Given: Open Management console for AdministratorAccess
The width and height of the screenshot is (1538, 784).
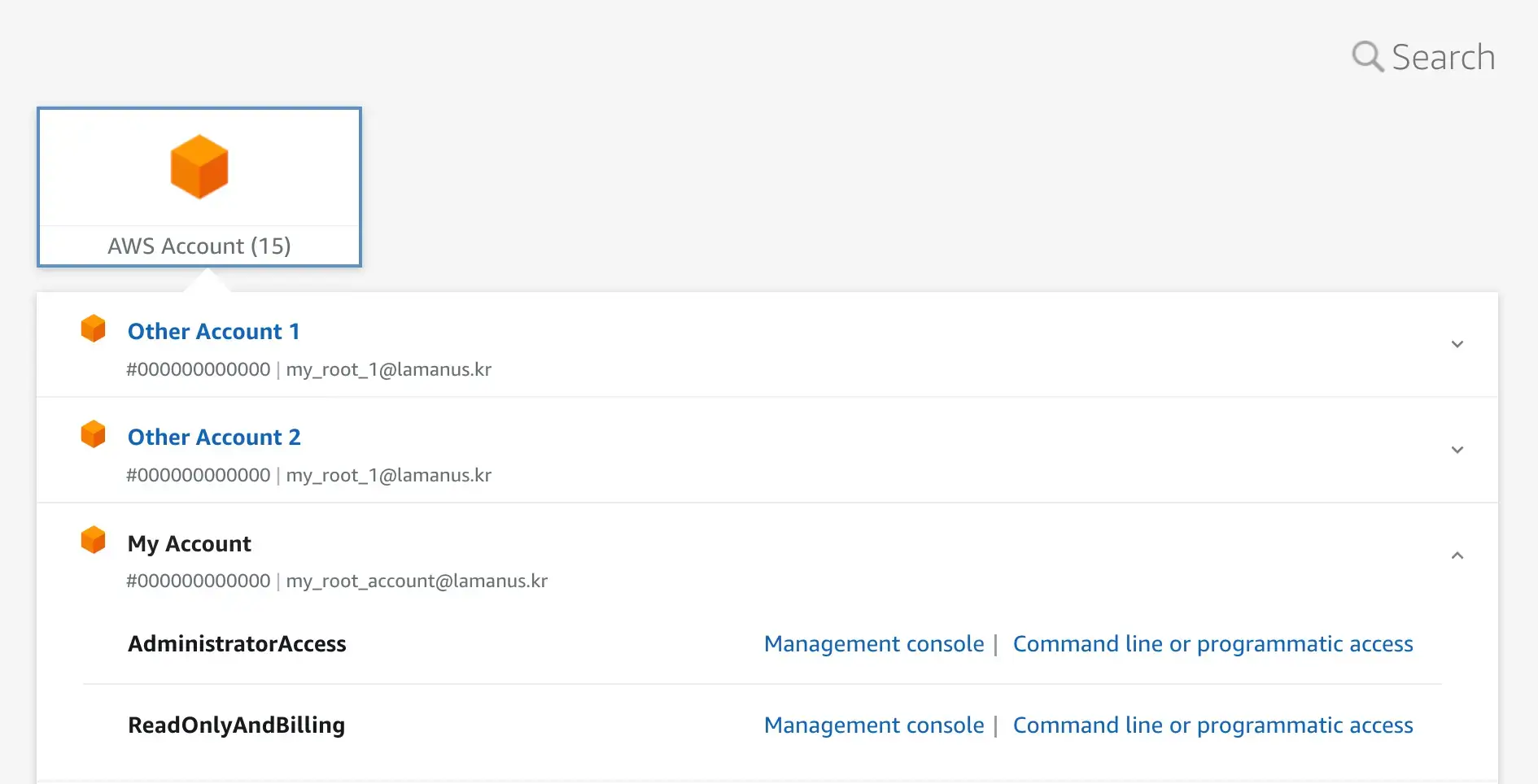Looking at the screenshot, I should (x=874, y=644).
